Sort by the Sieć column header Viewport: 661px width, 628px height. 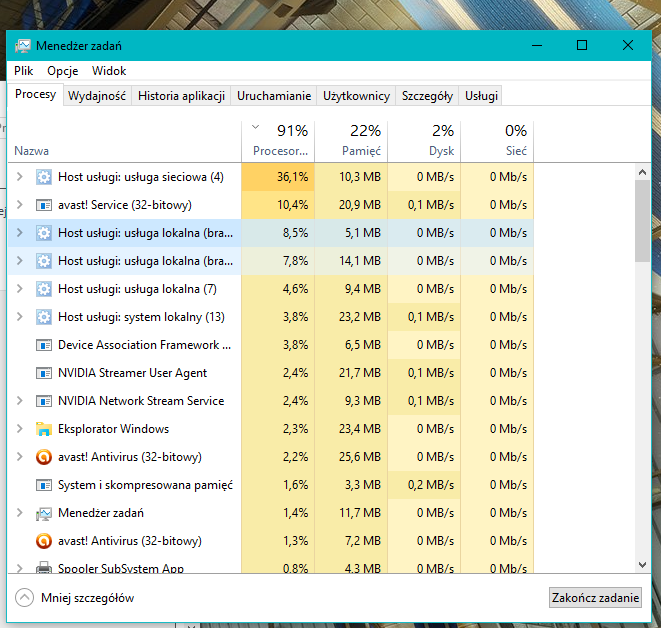[x=497, y=141]
